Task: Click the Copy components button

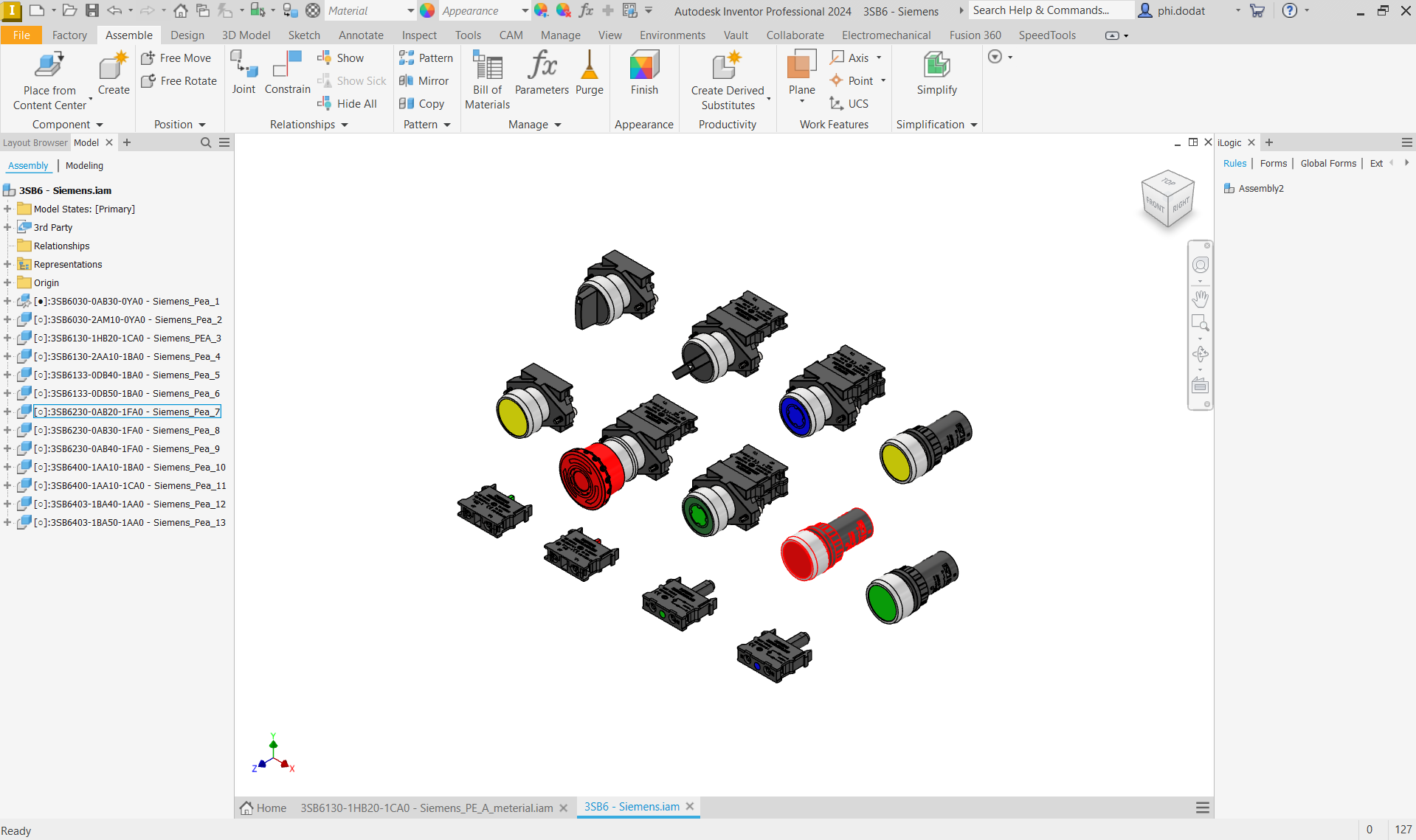Action: 422,104
